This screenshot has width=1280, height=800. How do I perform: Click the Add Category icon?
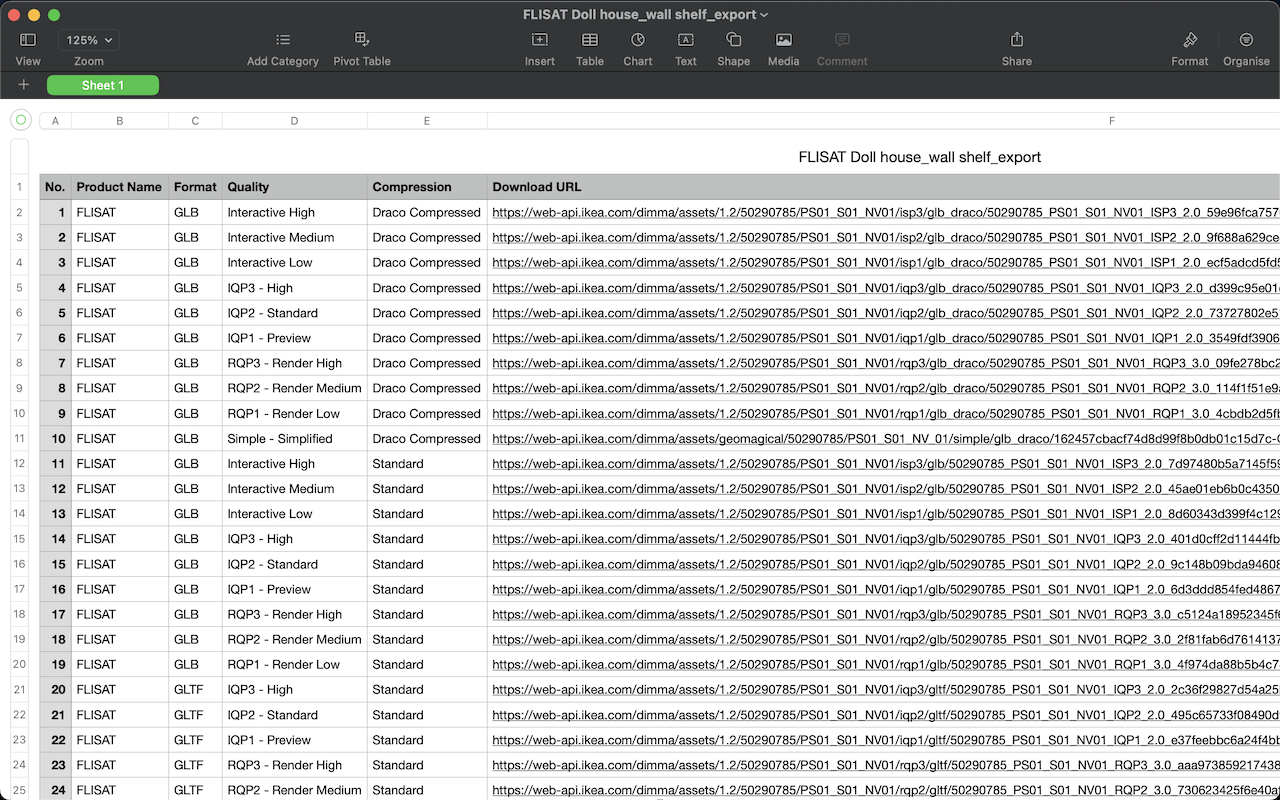(283, 40)
